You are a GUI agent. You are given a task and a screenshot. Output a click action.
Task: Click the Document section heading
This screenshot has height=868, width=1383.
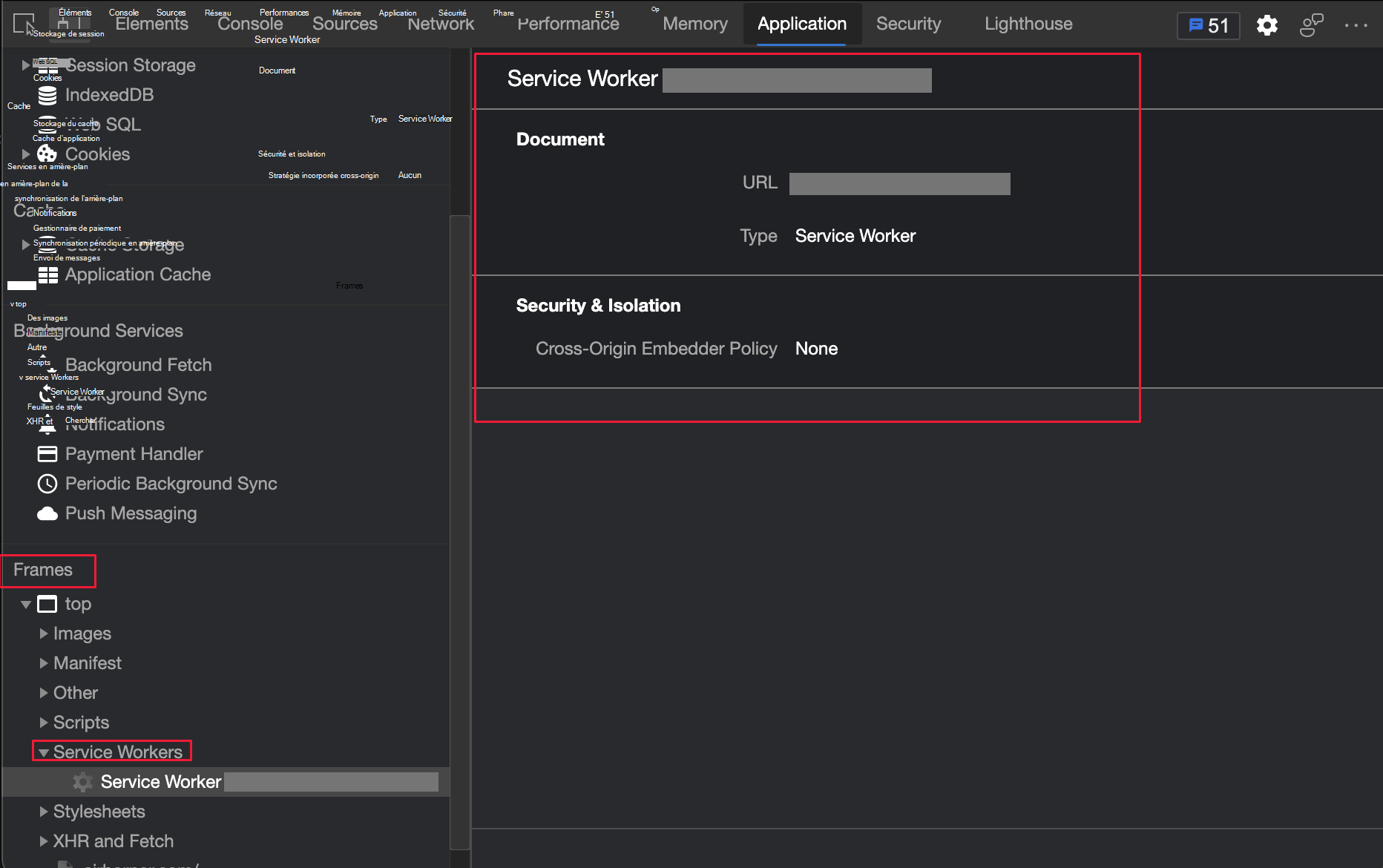click(560, 139)
